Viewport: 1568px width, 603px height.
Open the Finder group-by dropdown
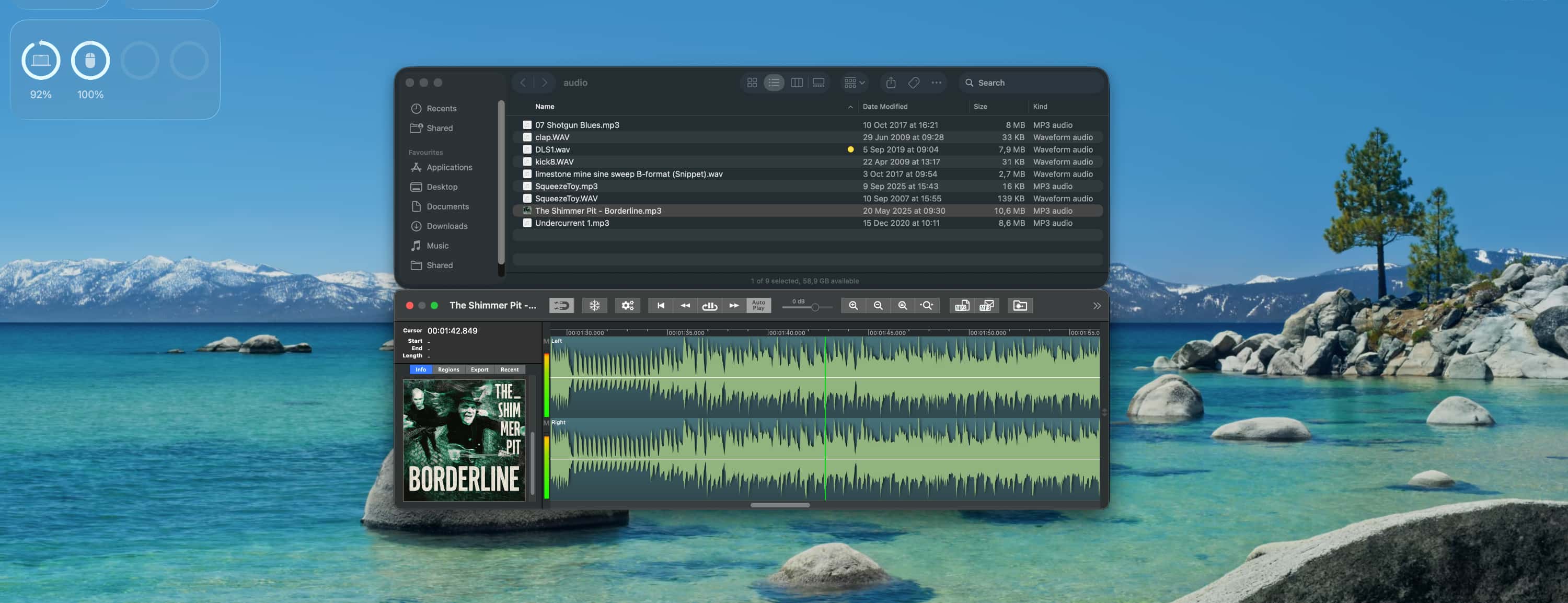pos(854,83)
